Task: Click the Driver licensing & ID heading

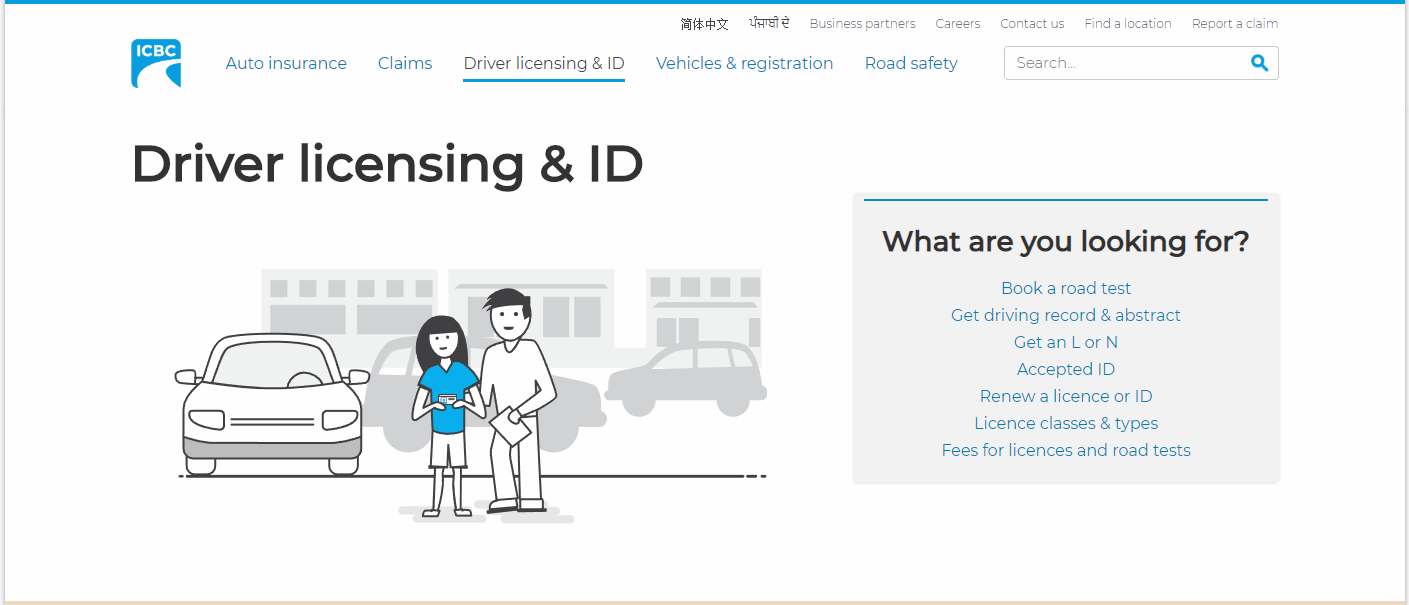Action: 387,164
